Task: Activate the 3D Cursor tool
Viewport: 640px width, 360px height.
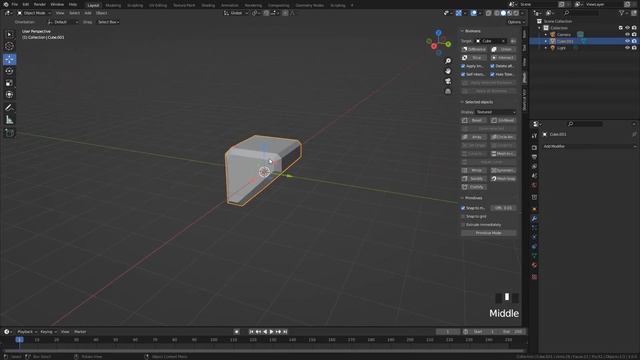Action: click(x=9, y=46)
